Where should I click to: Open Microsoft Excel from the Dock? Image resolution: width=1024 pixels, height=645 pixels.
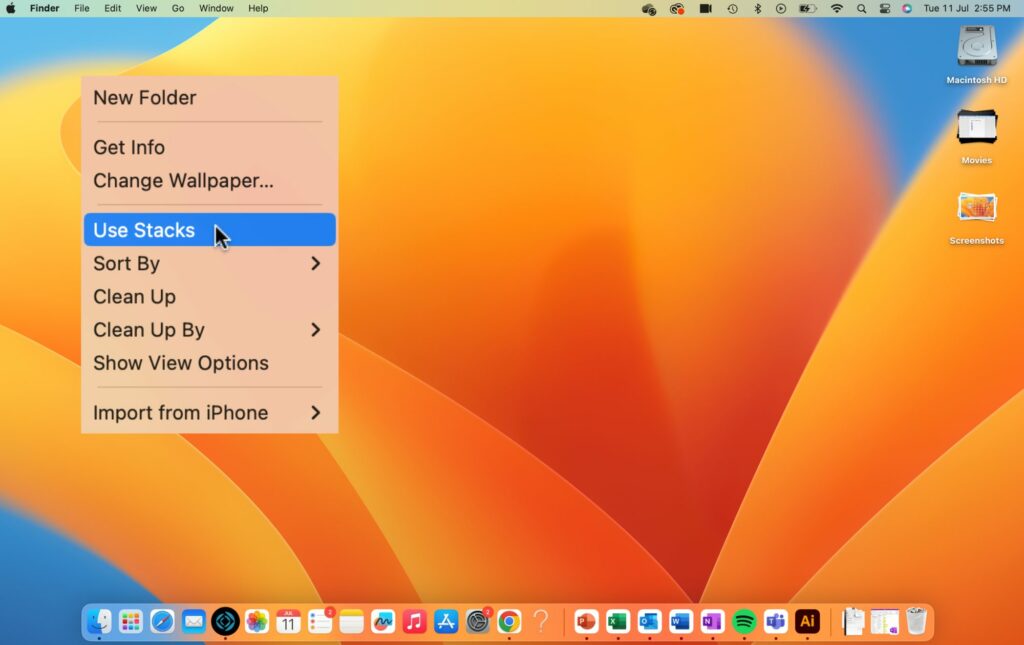tap(616, 621)
